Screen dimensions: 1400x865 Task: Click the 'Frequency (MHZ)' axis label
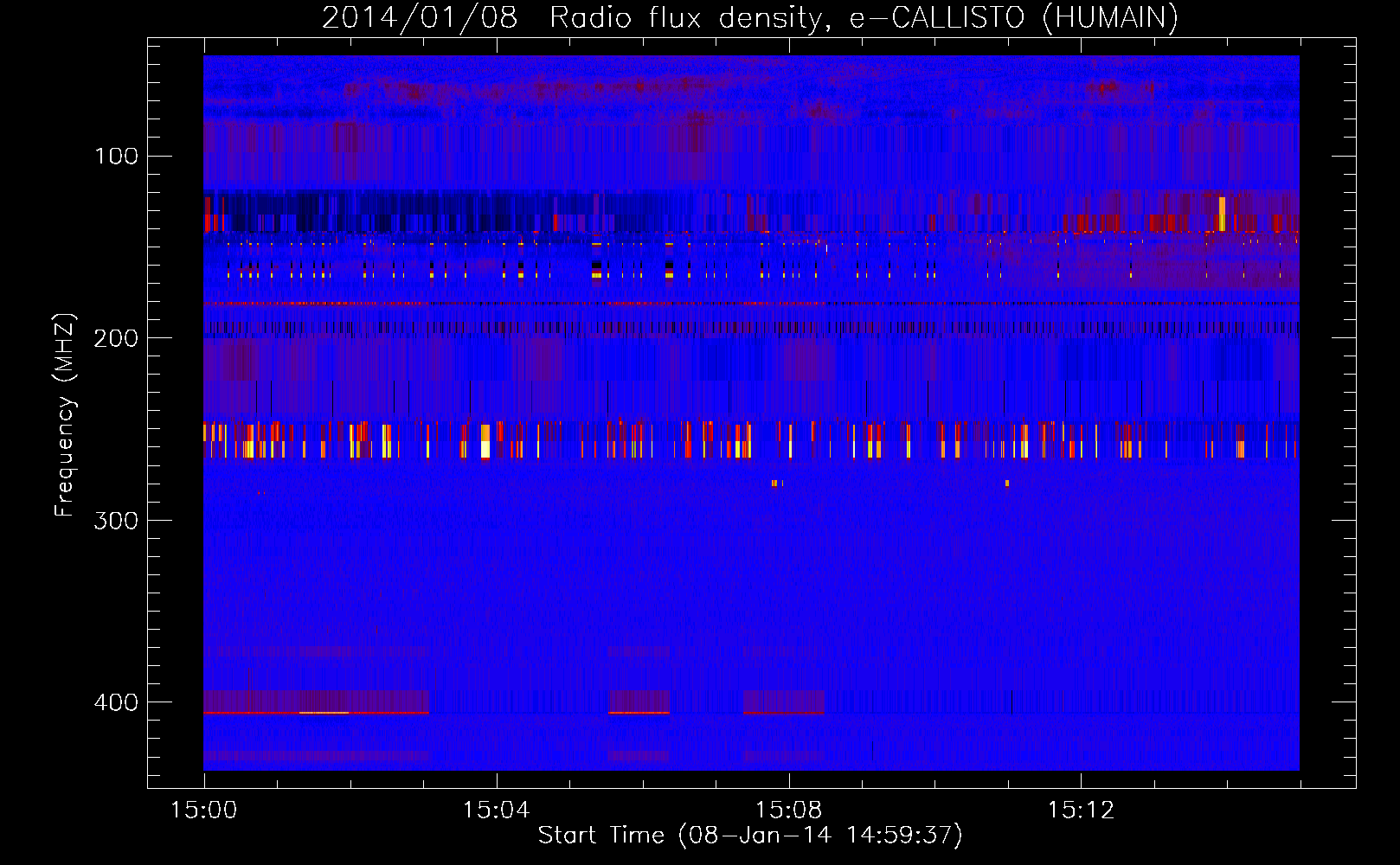click(65, 415)
